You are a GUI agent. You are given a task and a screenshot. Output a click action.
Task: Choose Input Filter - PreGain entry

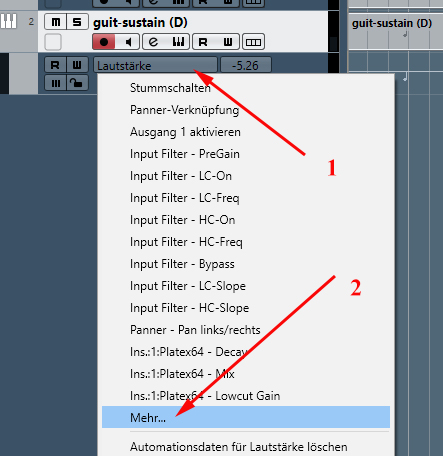tap(185, 154)
